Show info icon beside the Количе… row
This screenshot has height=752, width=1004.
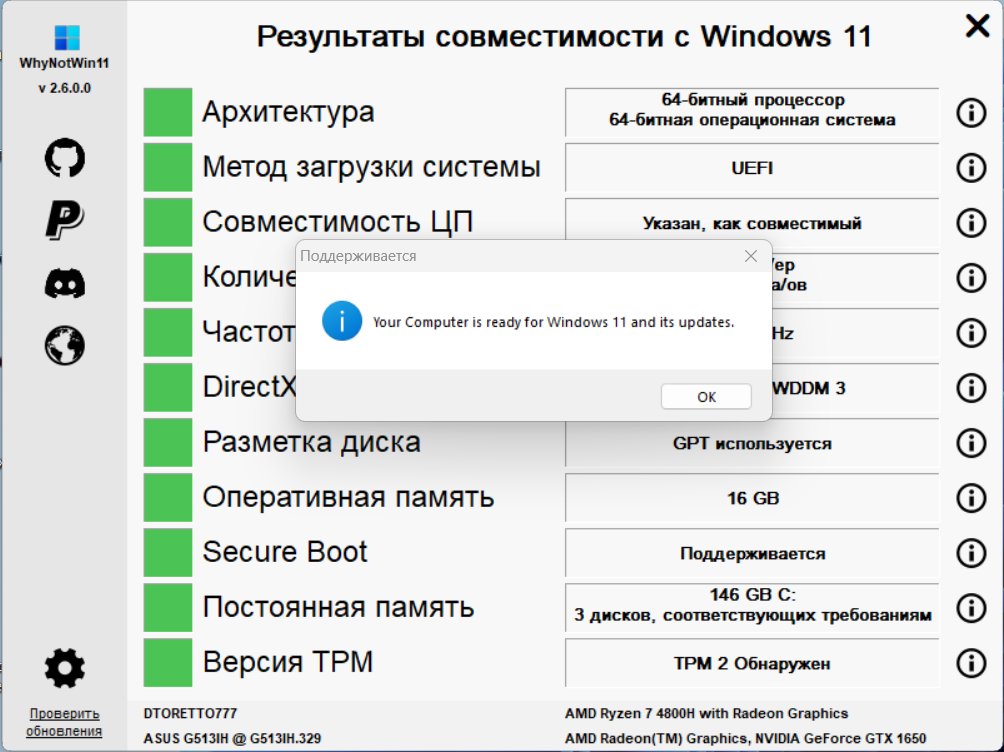pyautogui.click(x=971, y=278)
